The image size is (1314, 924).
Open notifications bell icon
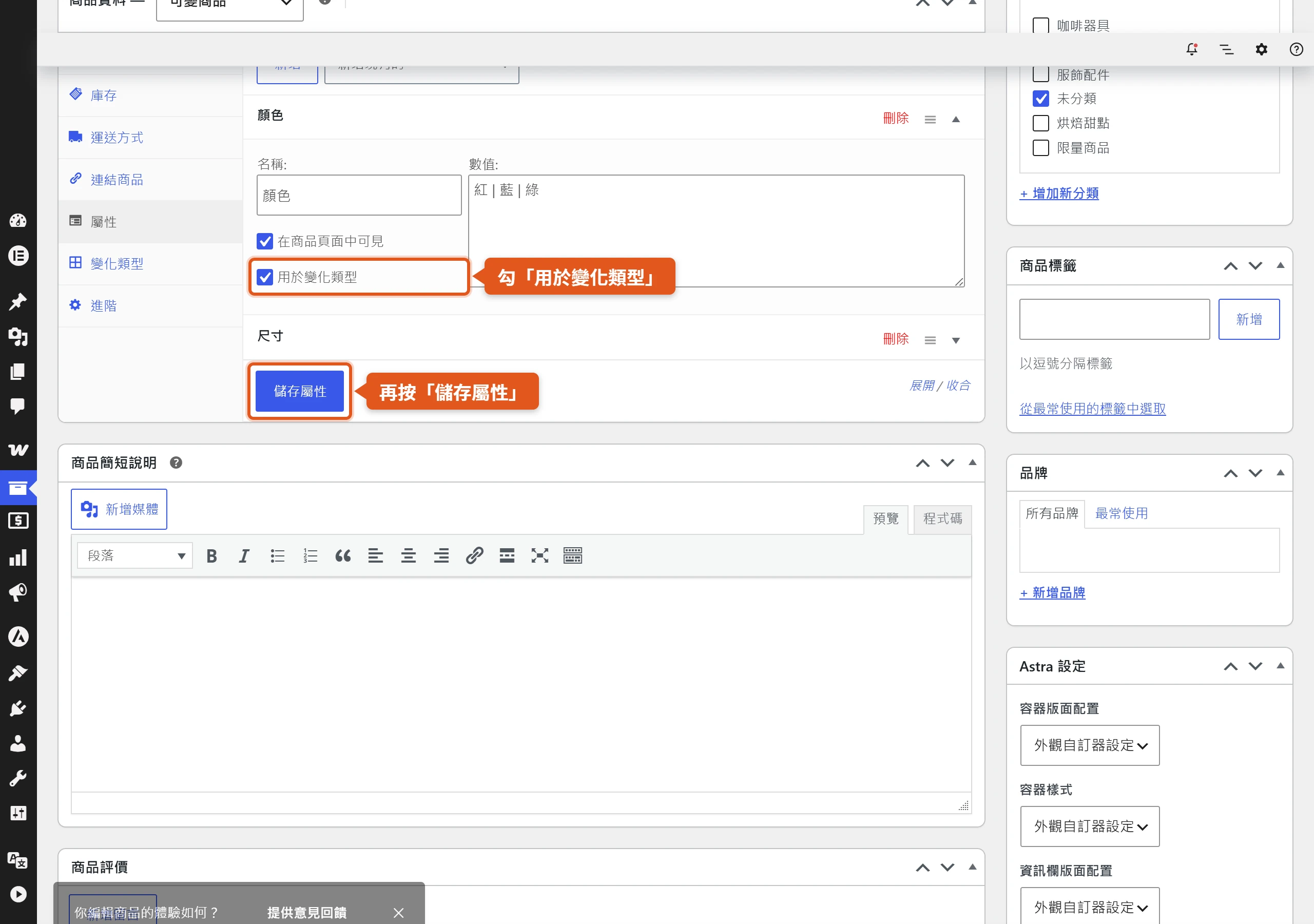1191,49
